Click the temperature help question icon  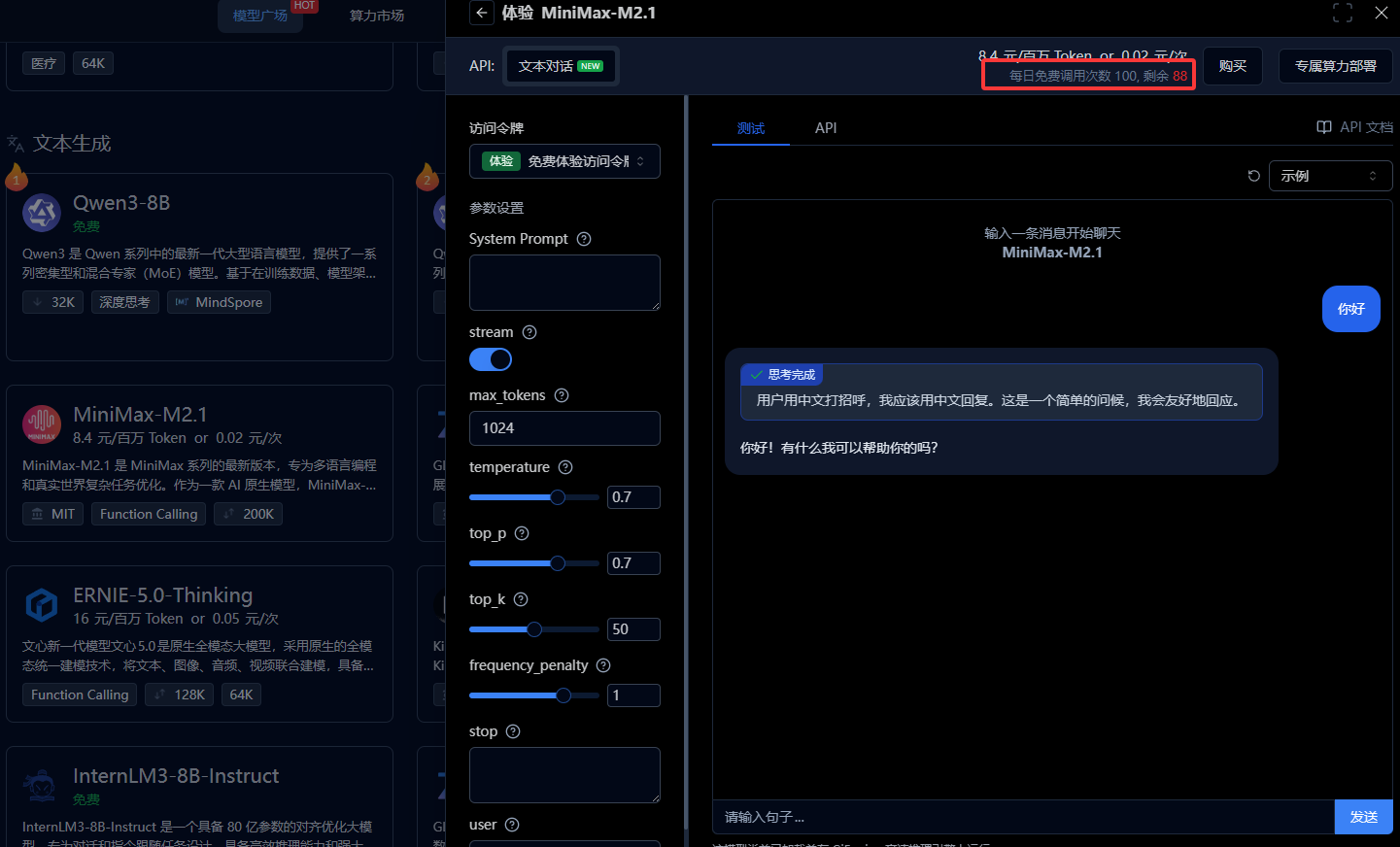(x=565, y=467)
